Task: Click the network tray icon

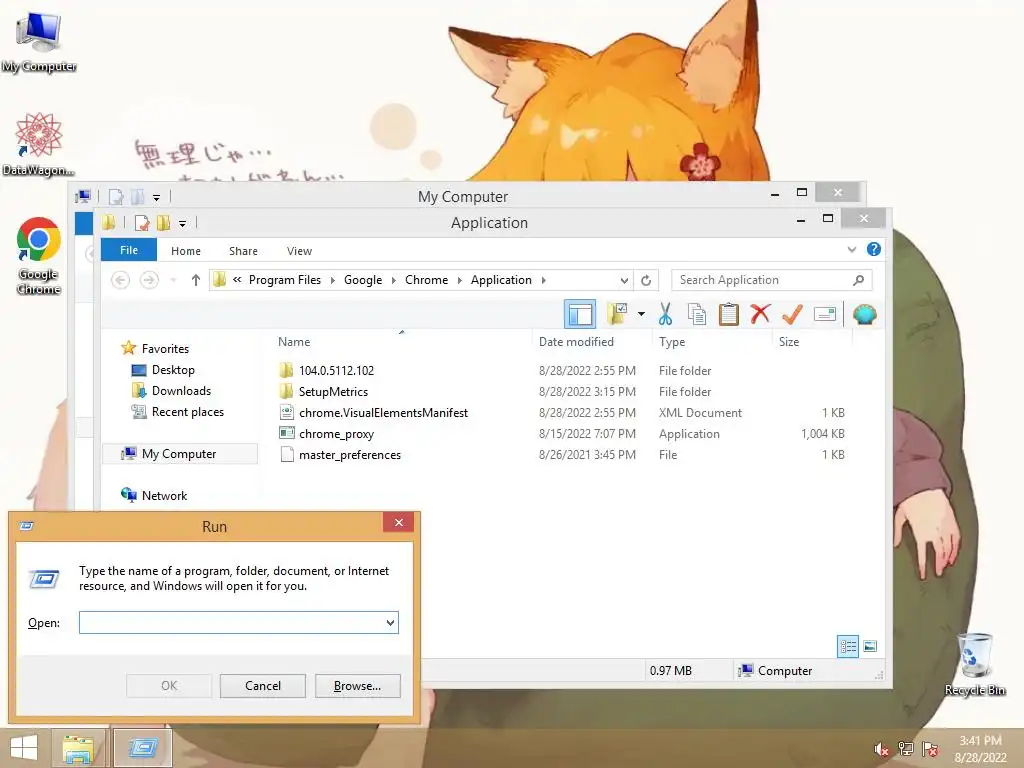Action: (x=906, y=749)
